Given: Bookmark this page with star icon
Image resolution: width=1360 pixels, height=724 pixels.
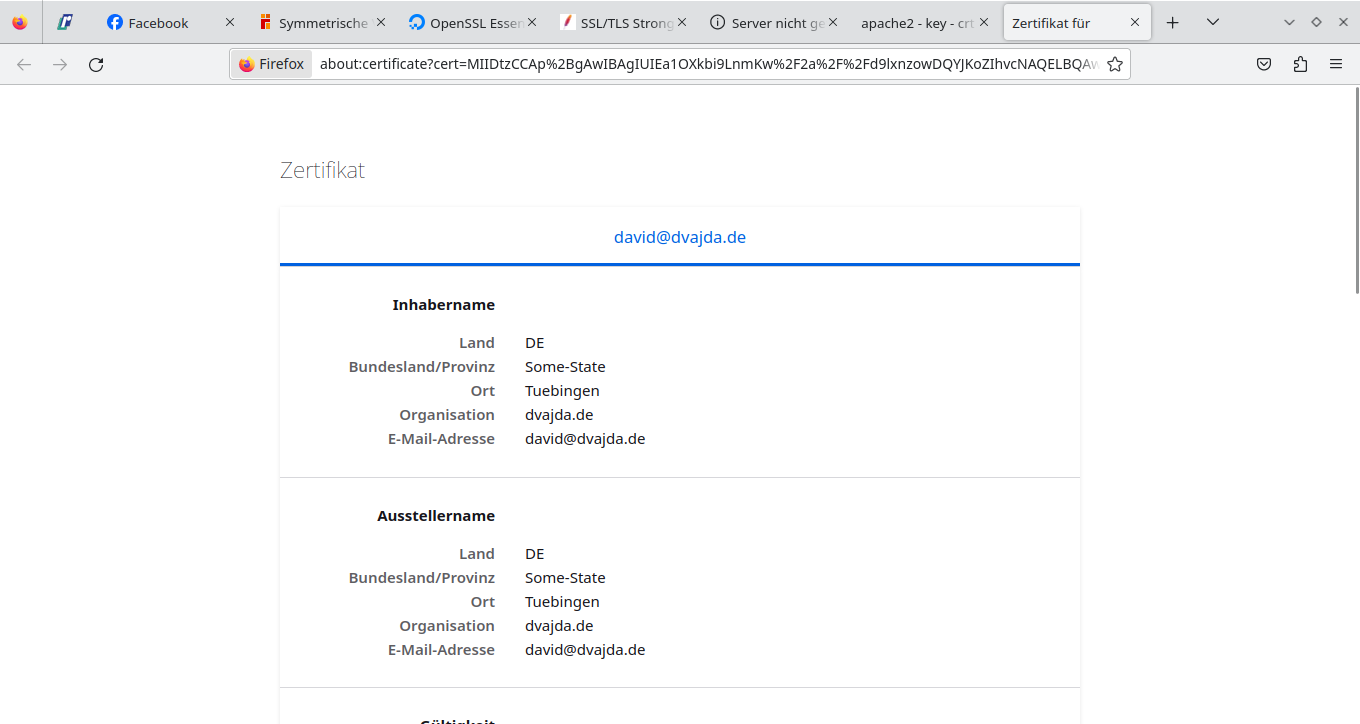Looking at the screenshot, I should (x=1114, y=64).
